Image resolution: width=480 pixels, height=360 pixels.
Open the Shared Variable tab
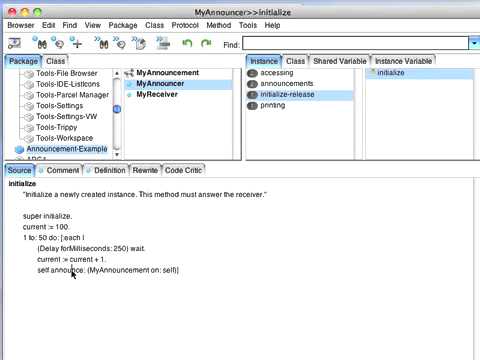(340, 61)
